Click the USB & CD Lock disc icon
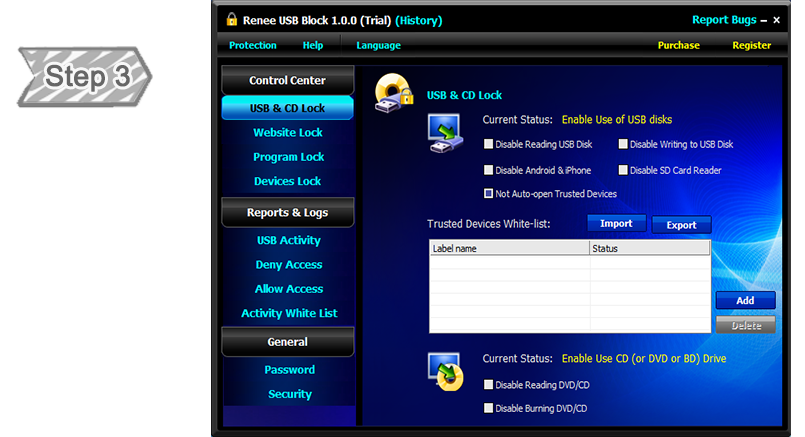 pyautogui.click(x=394, y=93)
